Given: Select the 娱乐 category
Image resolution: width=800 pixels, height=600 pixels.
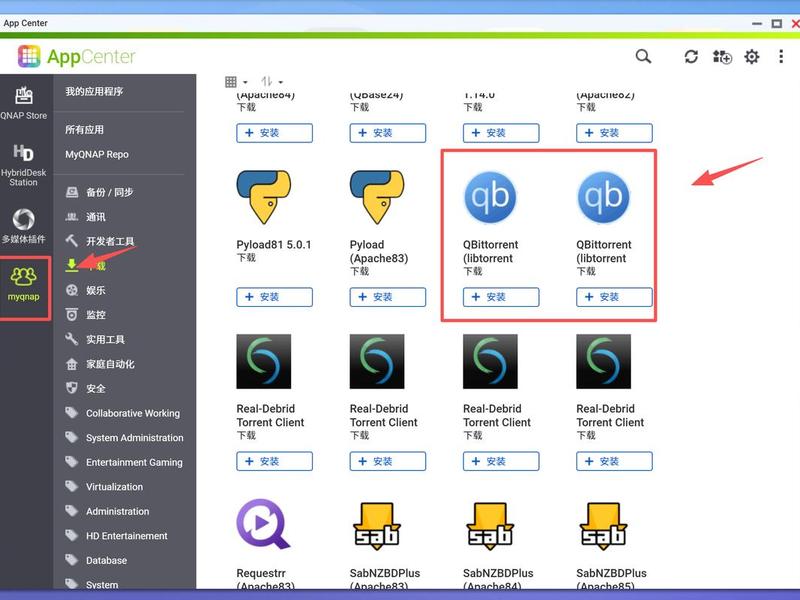Looking at the screenshot, I should coord(86,290).
